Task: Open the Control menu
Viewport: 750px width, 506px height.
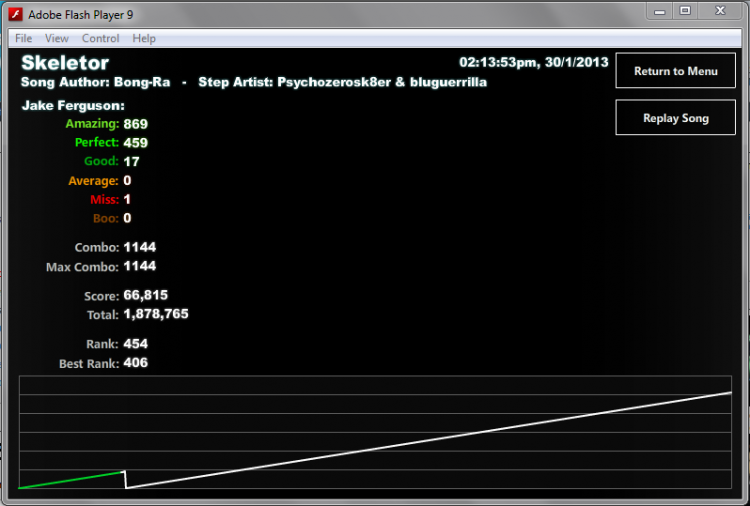Action: (x=100, y=38)
